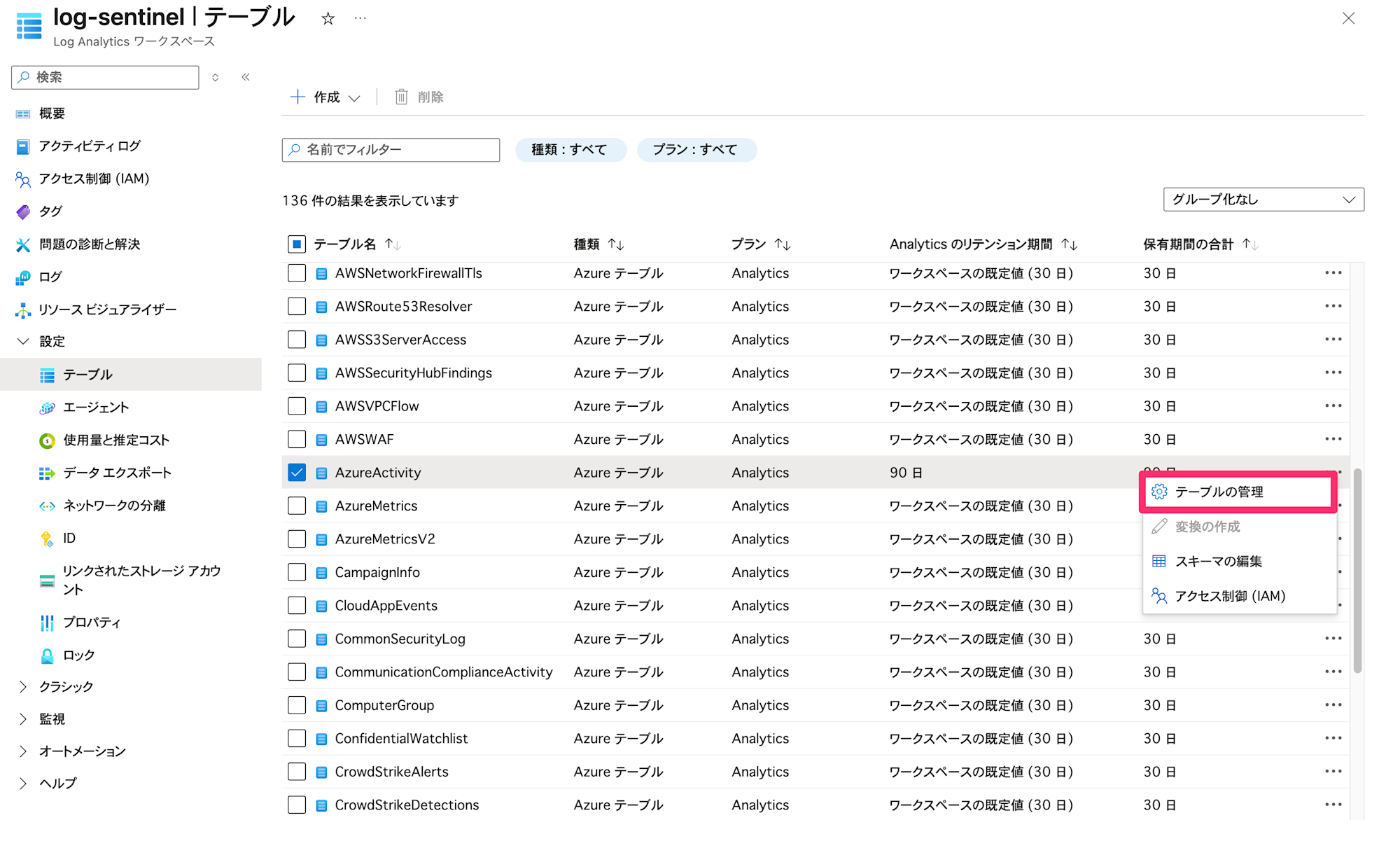Click the vertical table scrollbar
Image resolution: width=1400 pixels, height=841 pixels.
coord(1357,571)
